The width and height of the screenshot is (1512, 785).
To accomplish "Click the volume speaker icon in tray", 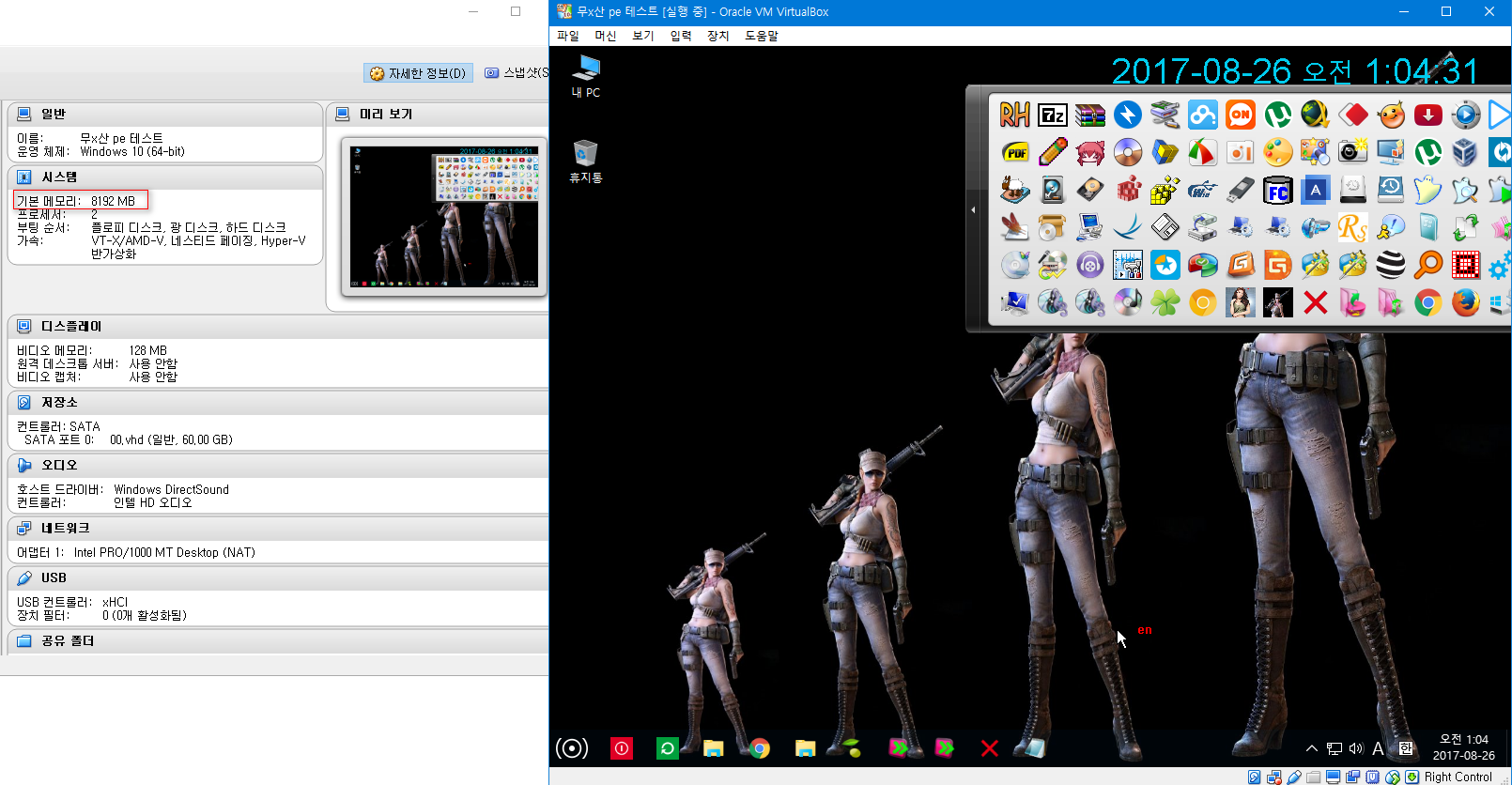I will tap(1356, 748).
